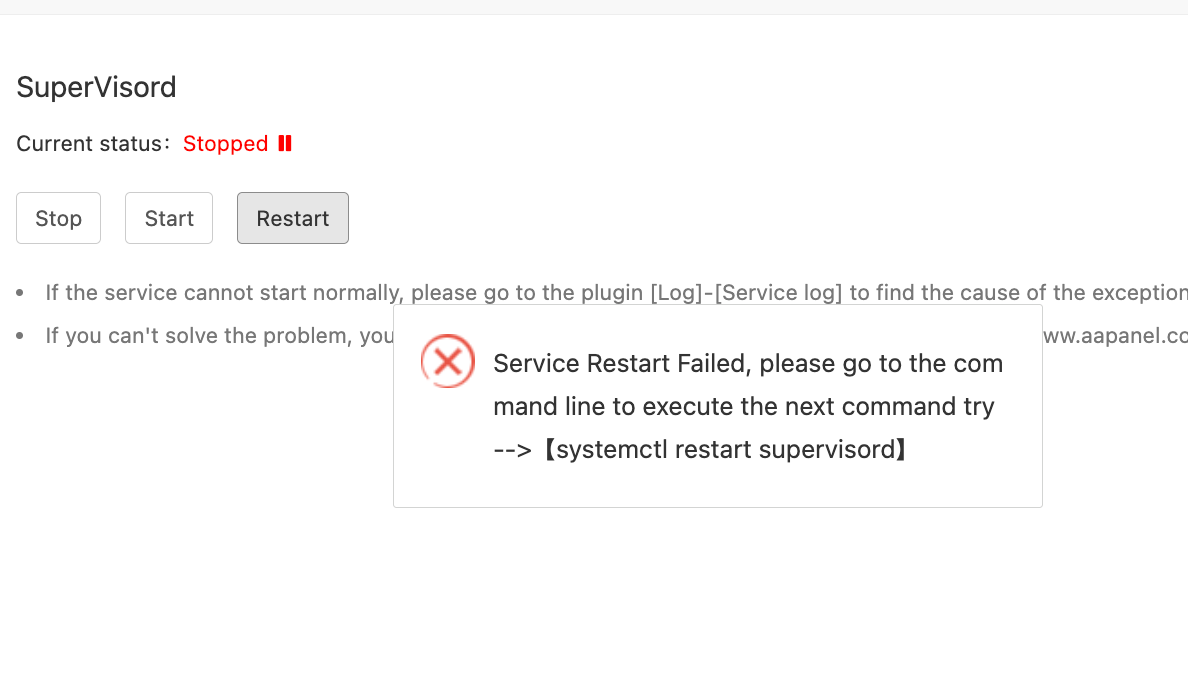Click the Current status label

pyautogui.click(x=94, y=144)
